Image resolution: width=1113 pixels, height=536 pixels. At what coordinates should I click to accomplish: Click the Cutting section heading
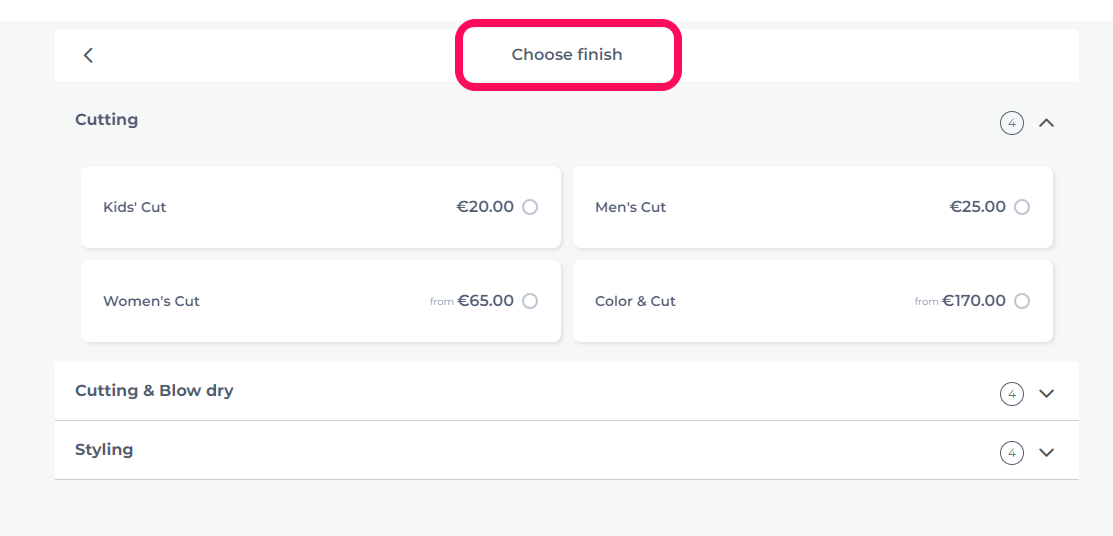pyautogui.click(x=106, y=119)
